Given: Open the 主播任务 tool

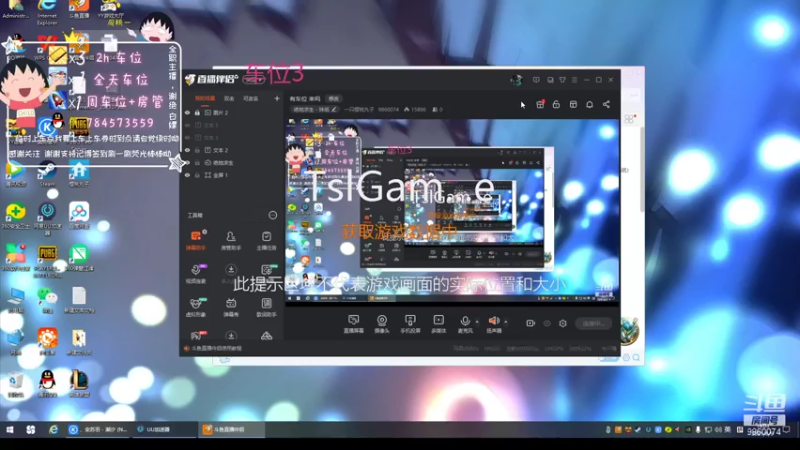Looking at the screenshot, I should (266, 240).
